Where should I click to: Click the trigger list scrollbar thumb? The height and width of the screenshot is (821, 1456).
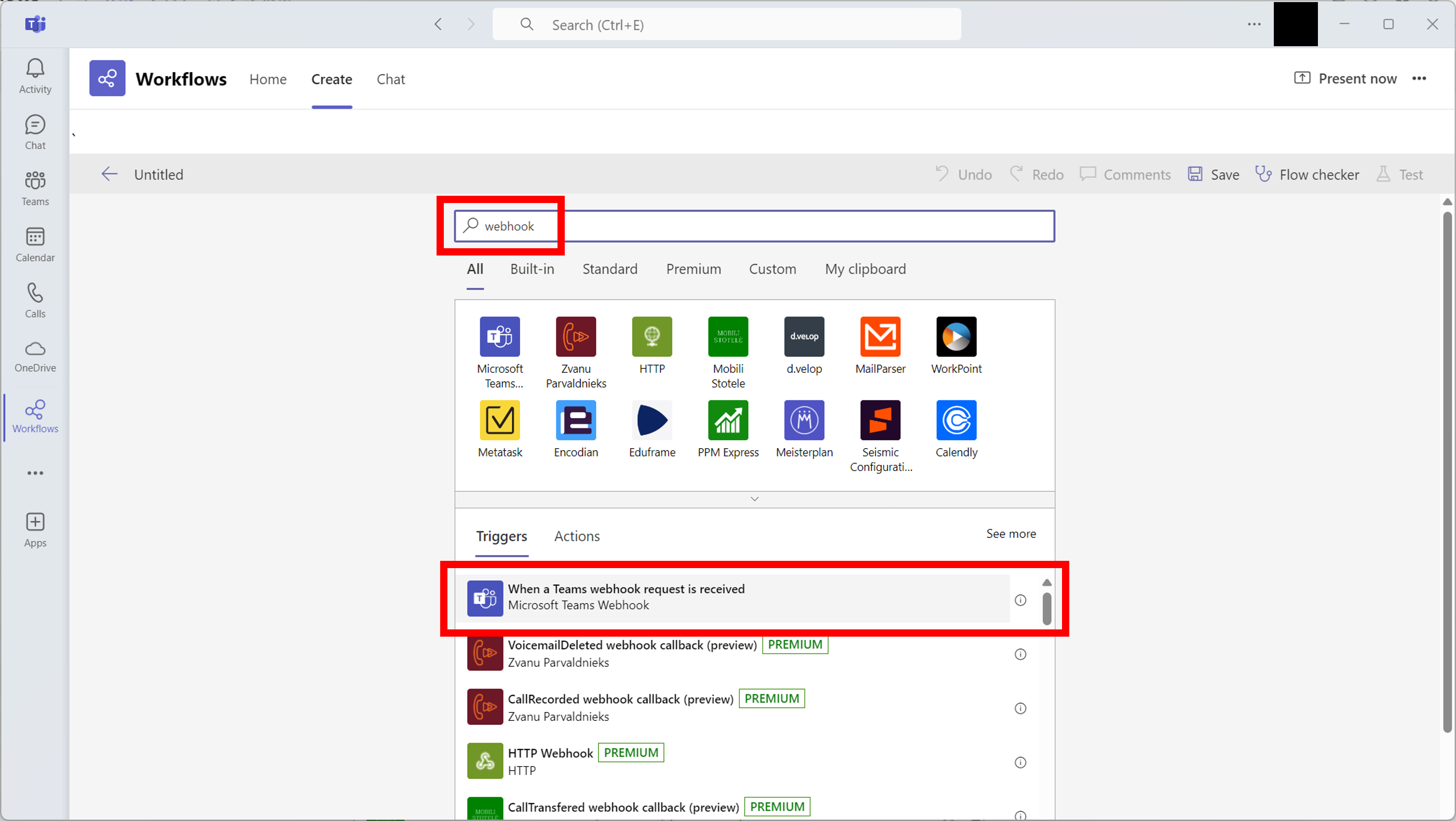tap(1047, 609)
